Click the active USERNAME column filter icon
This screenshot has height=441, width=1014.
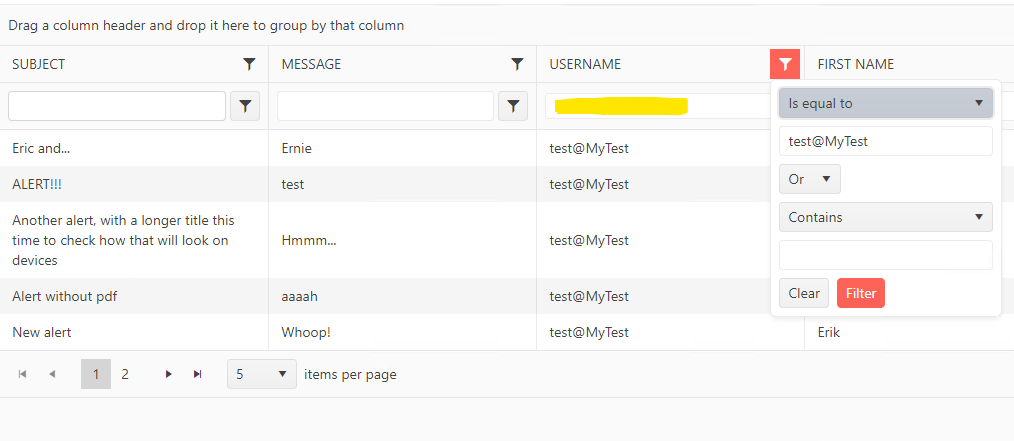pyautogui.click(x=786, y=64)
